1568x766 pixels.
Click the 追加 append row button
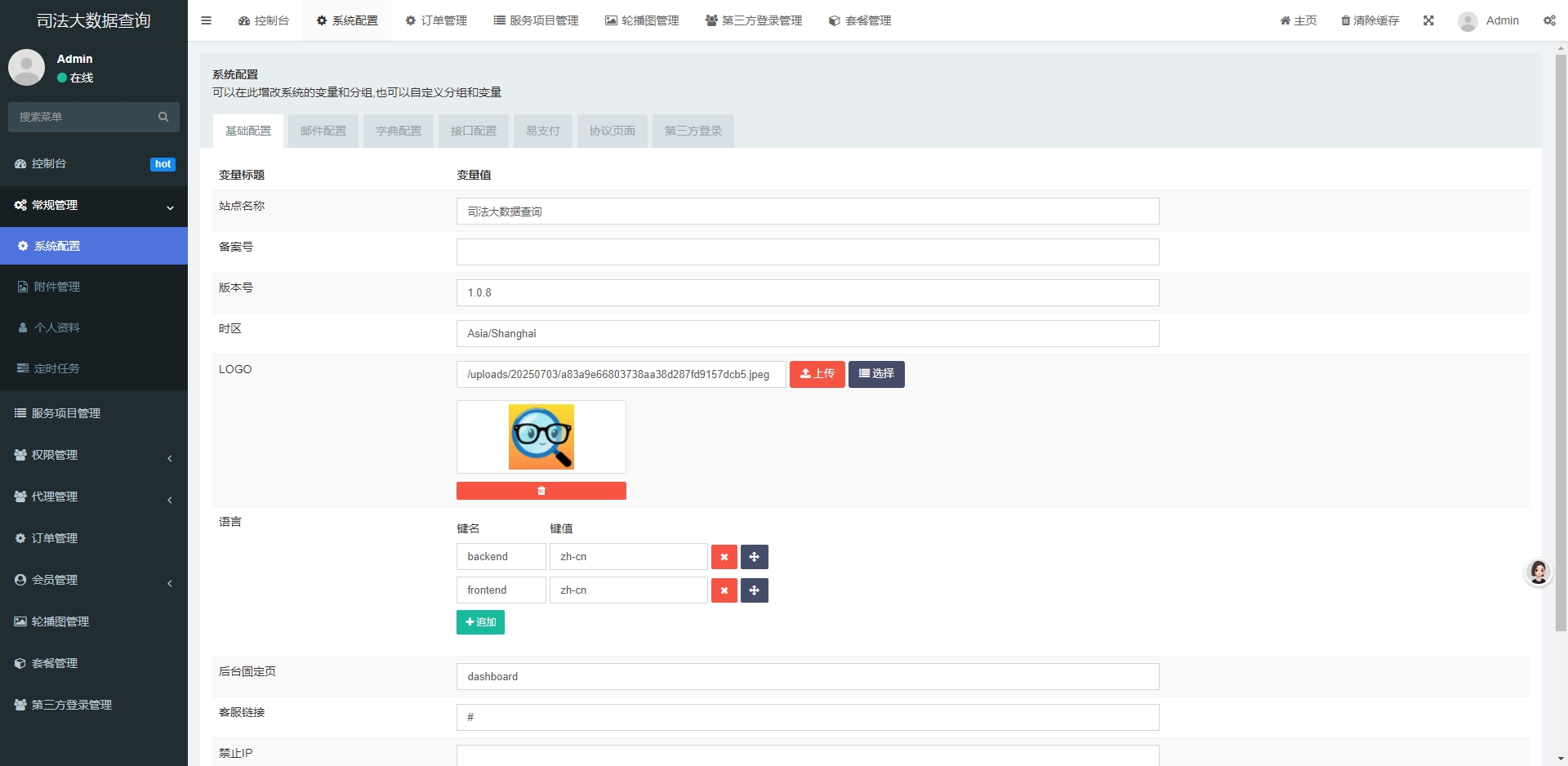(480, 622)
